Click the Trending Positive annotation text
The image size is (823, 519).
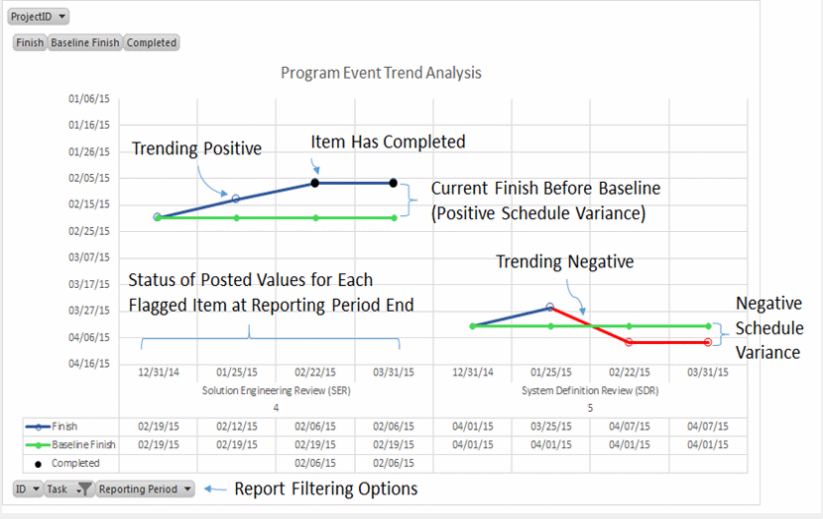(196, 148)
